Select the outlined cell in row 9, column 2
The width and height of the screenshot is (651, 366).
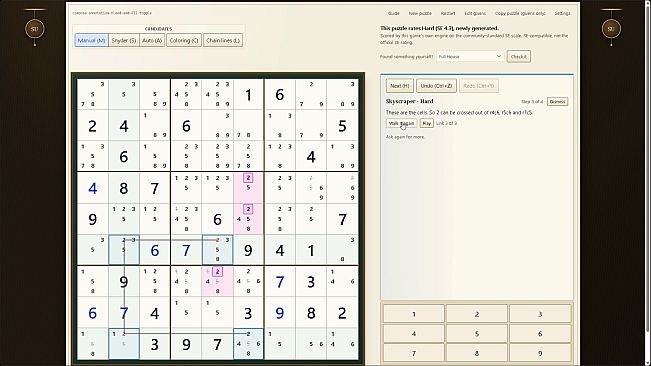(x=124, y=344)
